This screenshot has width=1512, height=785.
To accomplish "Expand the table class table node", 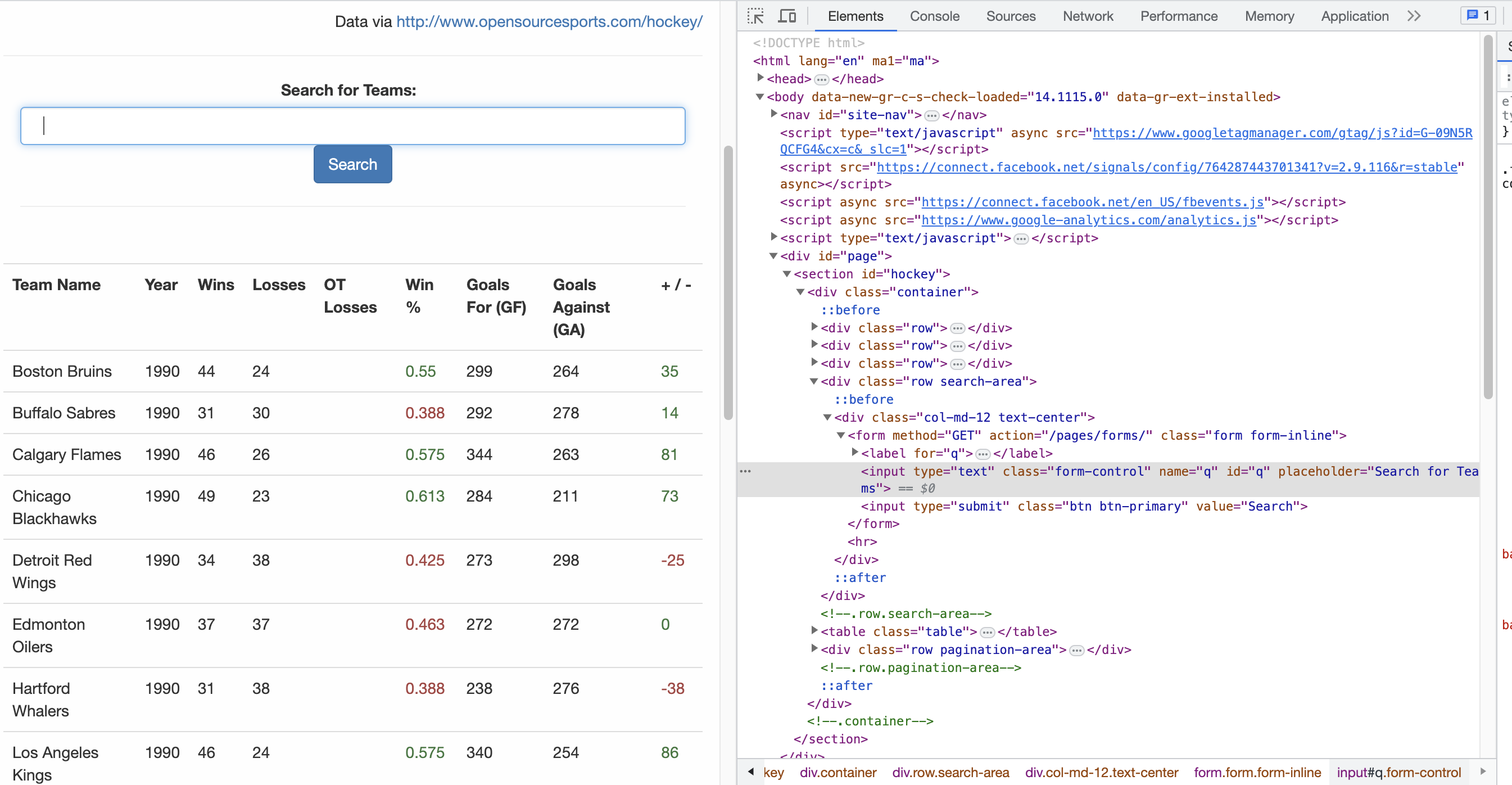I will pos(814,631).
